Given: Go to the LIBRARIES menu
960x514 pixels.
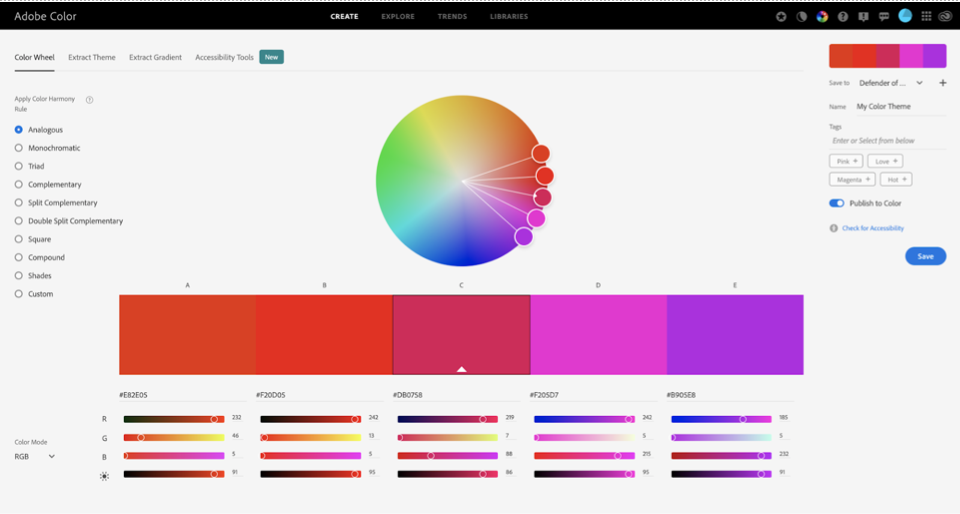Looking at the screenshot, I should click(x=509, y=17).
